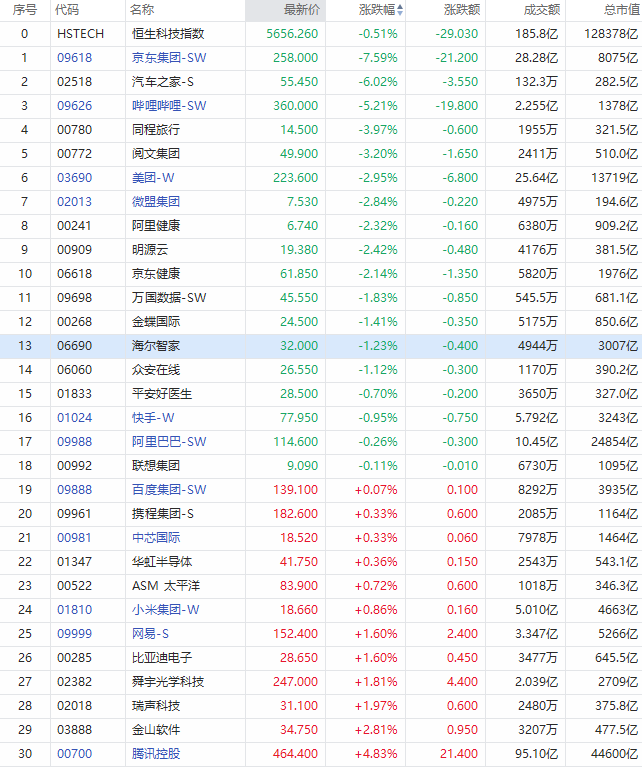
Task: Open stock link 哔哩哔哩-SW
Action: (169, 106)
